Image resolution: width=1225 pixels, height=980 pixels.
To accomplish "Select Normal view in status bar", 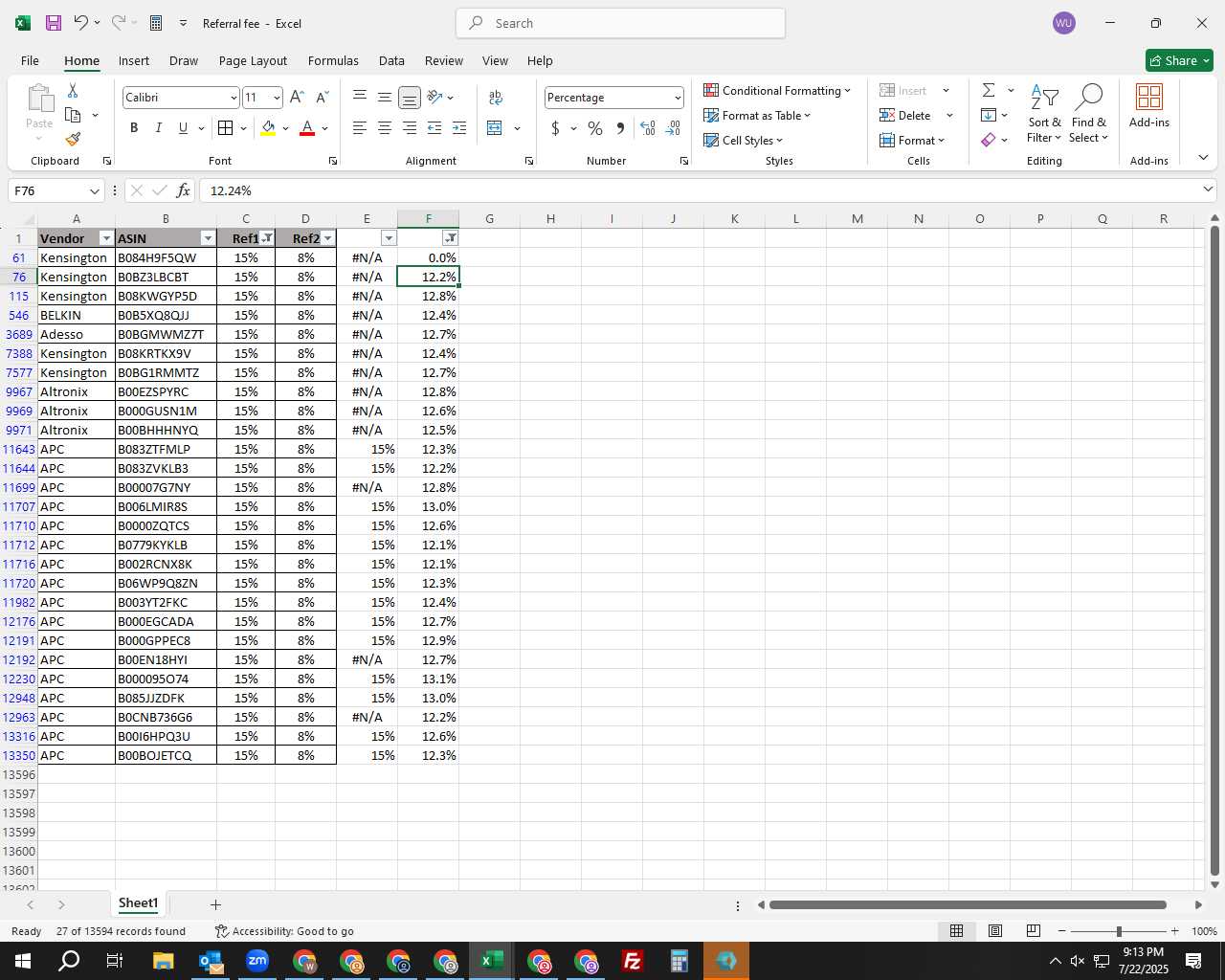I will pos(956,931).
